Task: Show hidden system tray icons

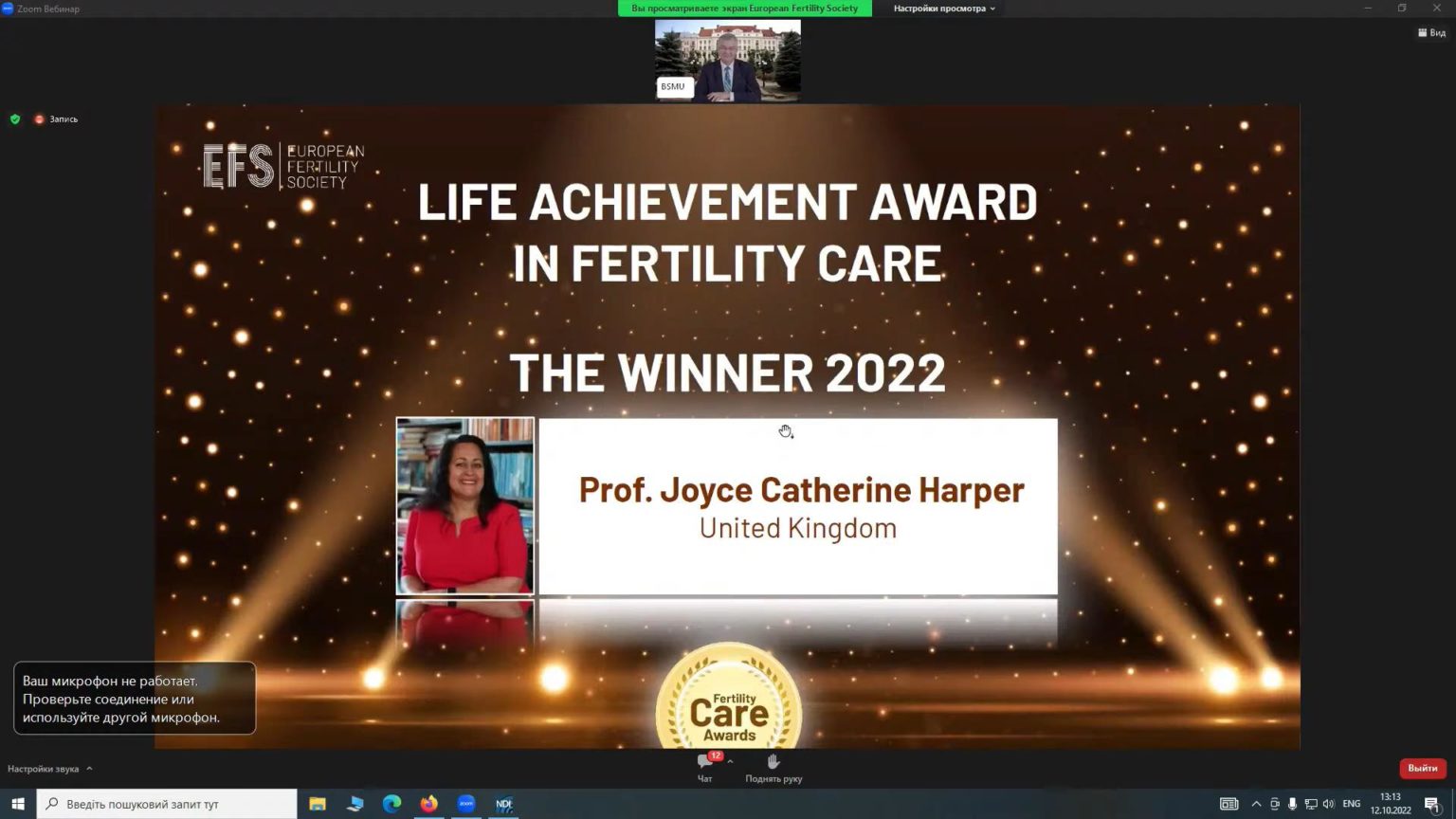Action: [x=1256, y=804]
